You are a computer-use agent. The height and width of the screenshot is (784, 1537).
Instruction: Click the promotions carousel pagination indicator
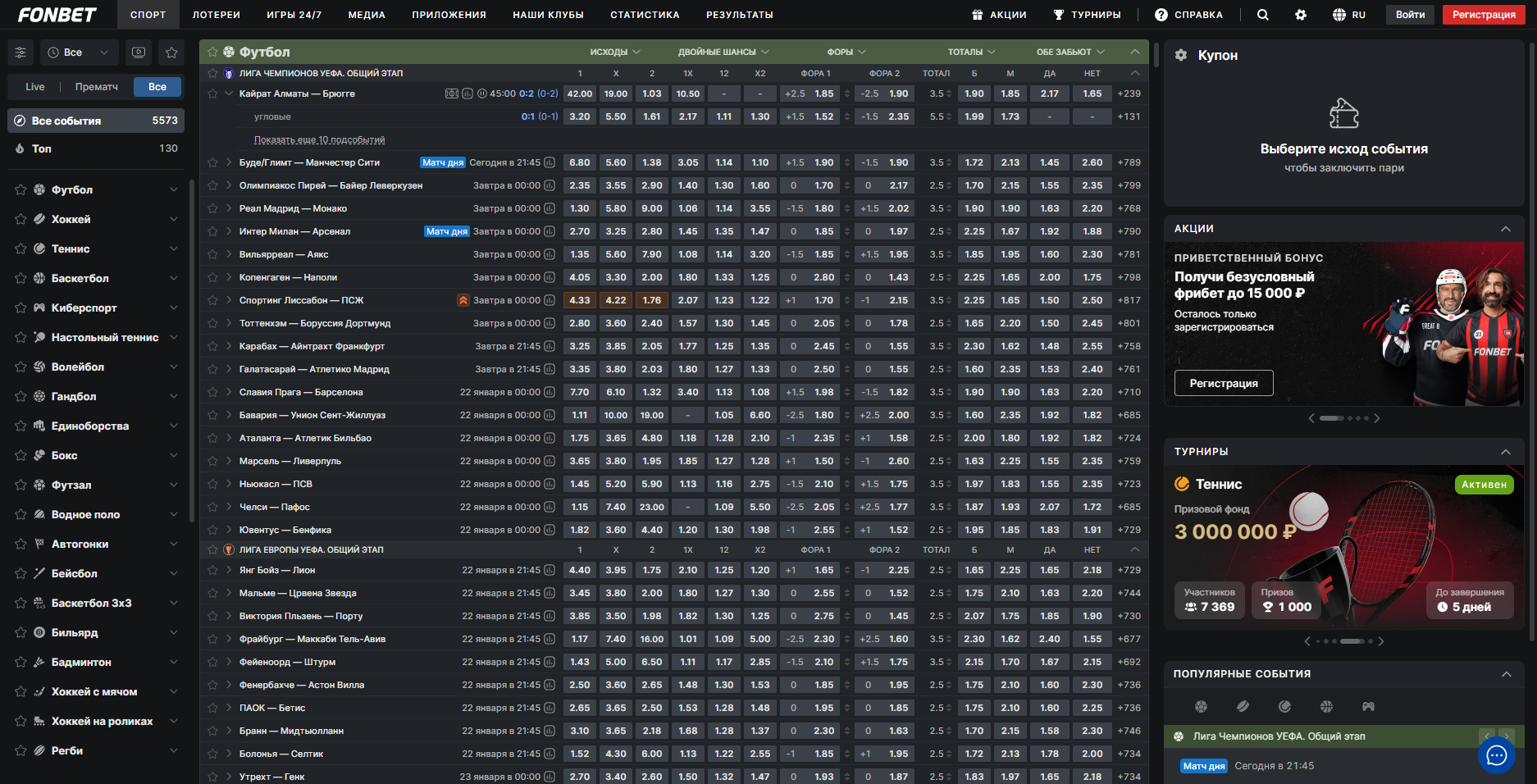click(x=1343, y=418)
